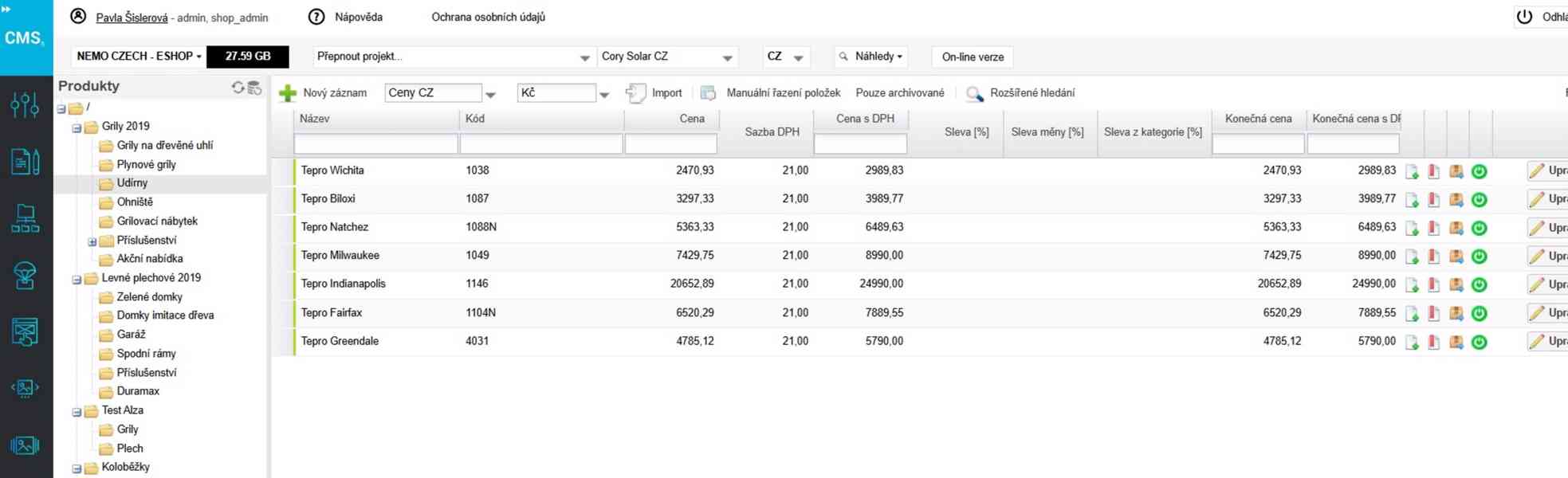Click the database icon beside Produkty refresh
This screenshot has height=478, width=1568.
(254, 88)
